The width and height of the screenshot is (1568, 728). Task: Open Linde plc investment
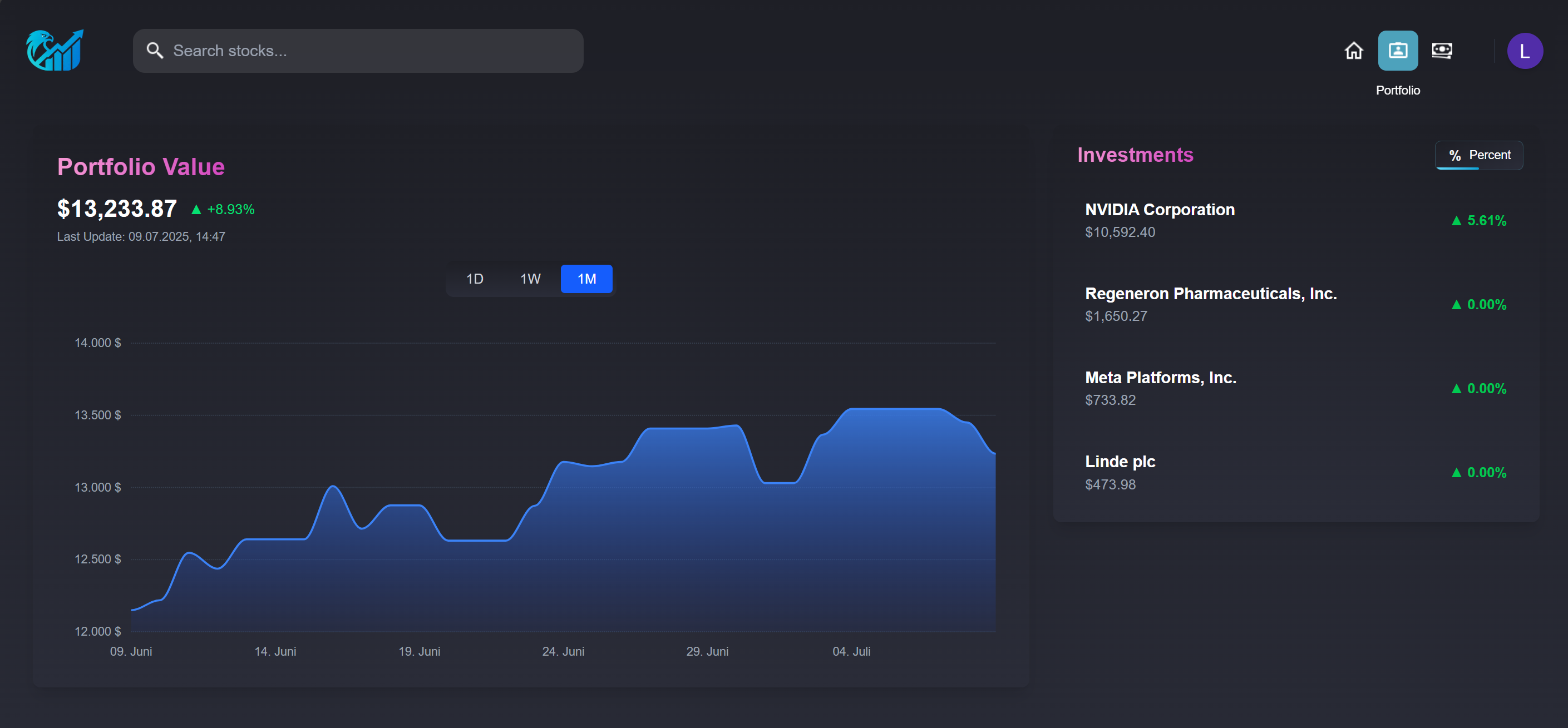(1295, 473)
